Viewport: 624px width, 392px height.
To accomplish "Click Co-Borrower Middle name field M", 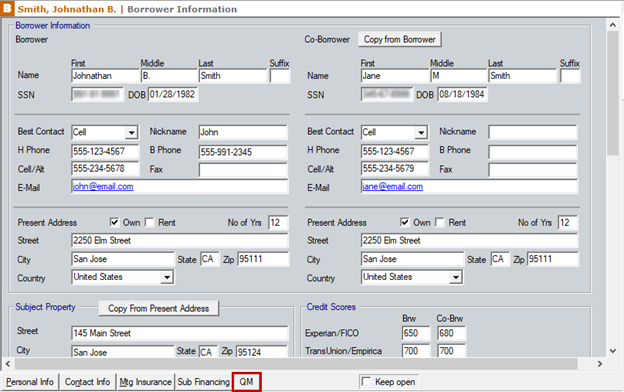I will (x=459, y=76).
